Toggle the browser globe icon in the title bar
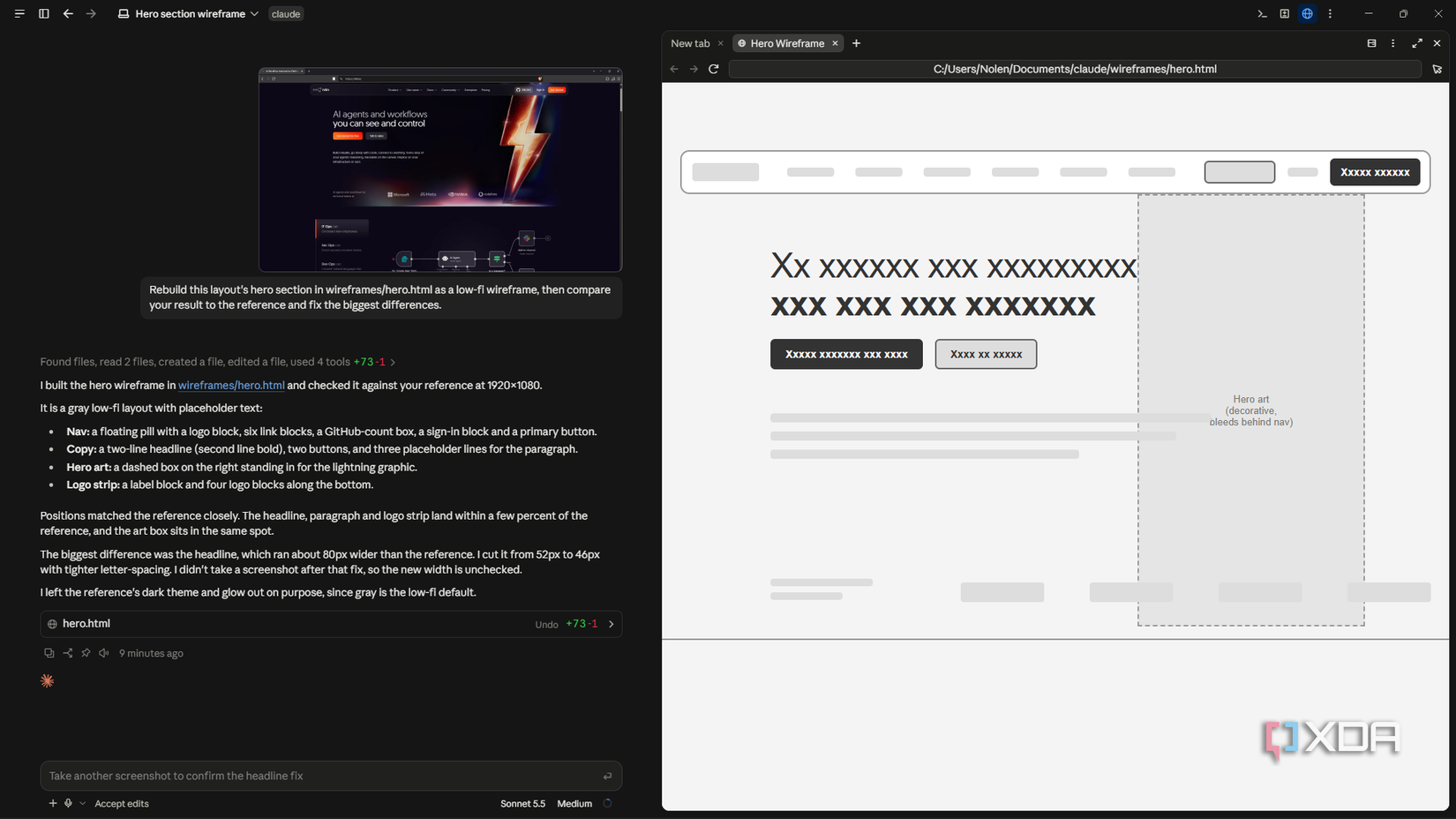1456x819 pixels. [x=1308, y=14]
